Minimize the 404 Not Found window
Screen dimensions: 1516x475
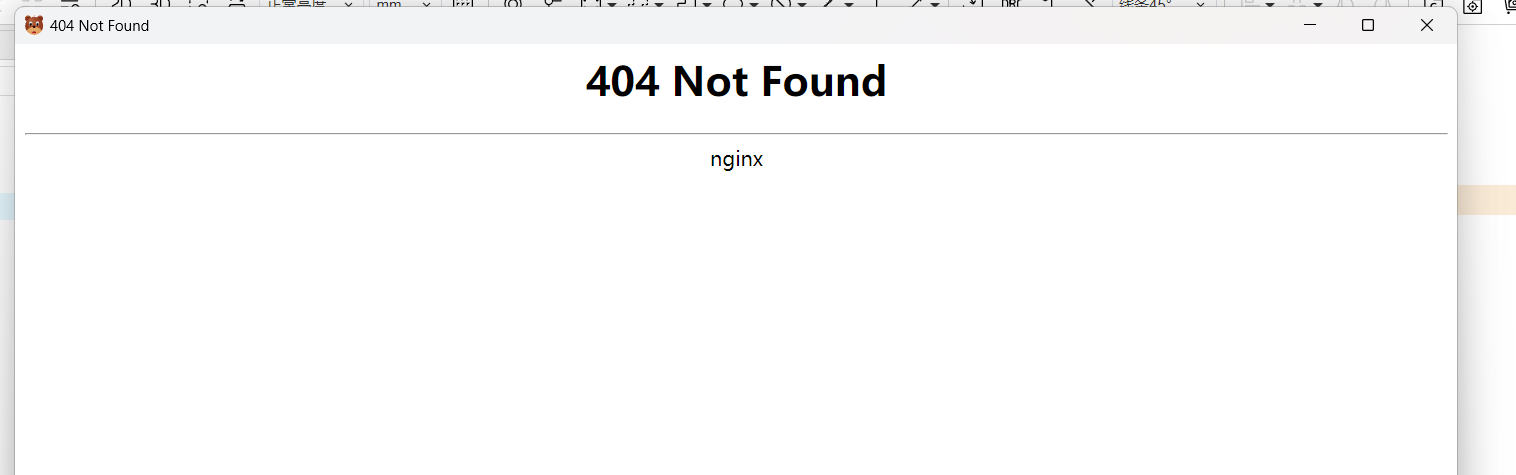1310,25
